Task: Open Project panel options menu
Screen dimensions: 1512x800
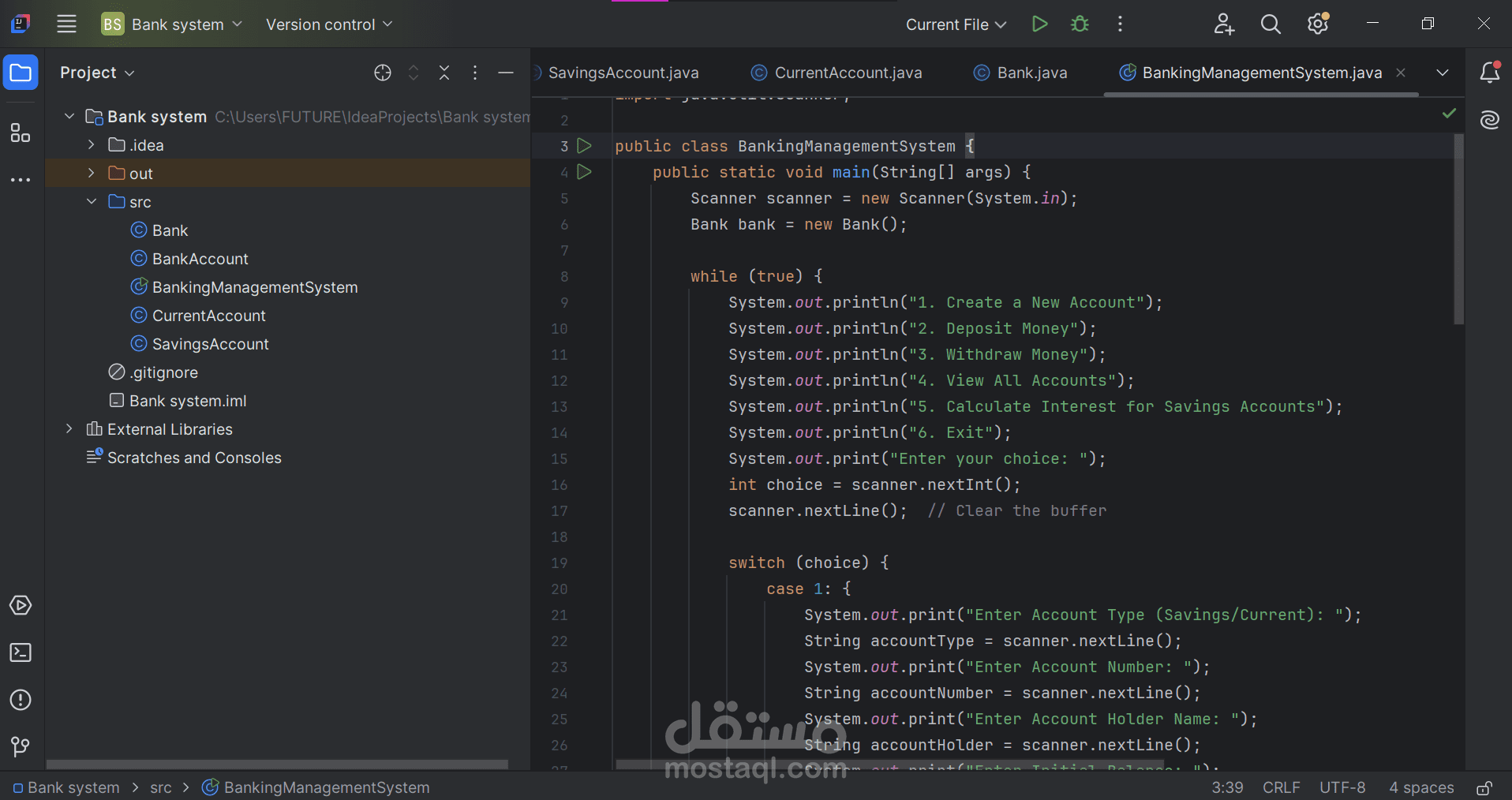Action: [x=475, y=73]
